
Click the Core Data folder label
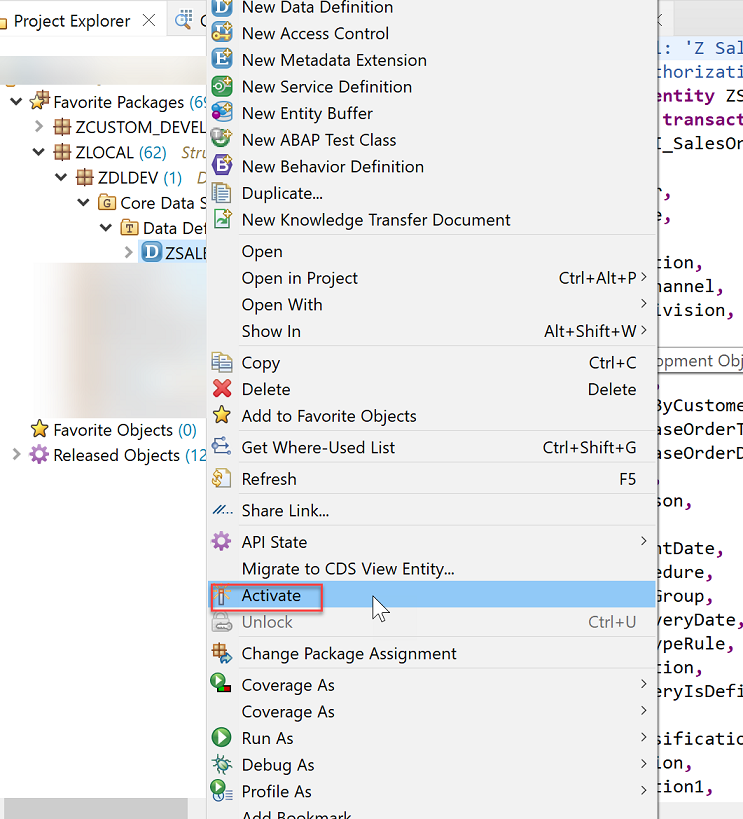click(163, 203)
